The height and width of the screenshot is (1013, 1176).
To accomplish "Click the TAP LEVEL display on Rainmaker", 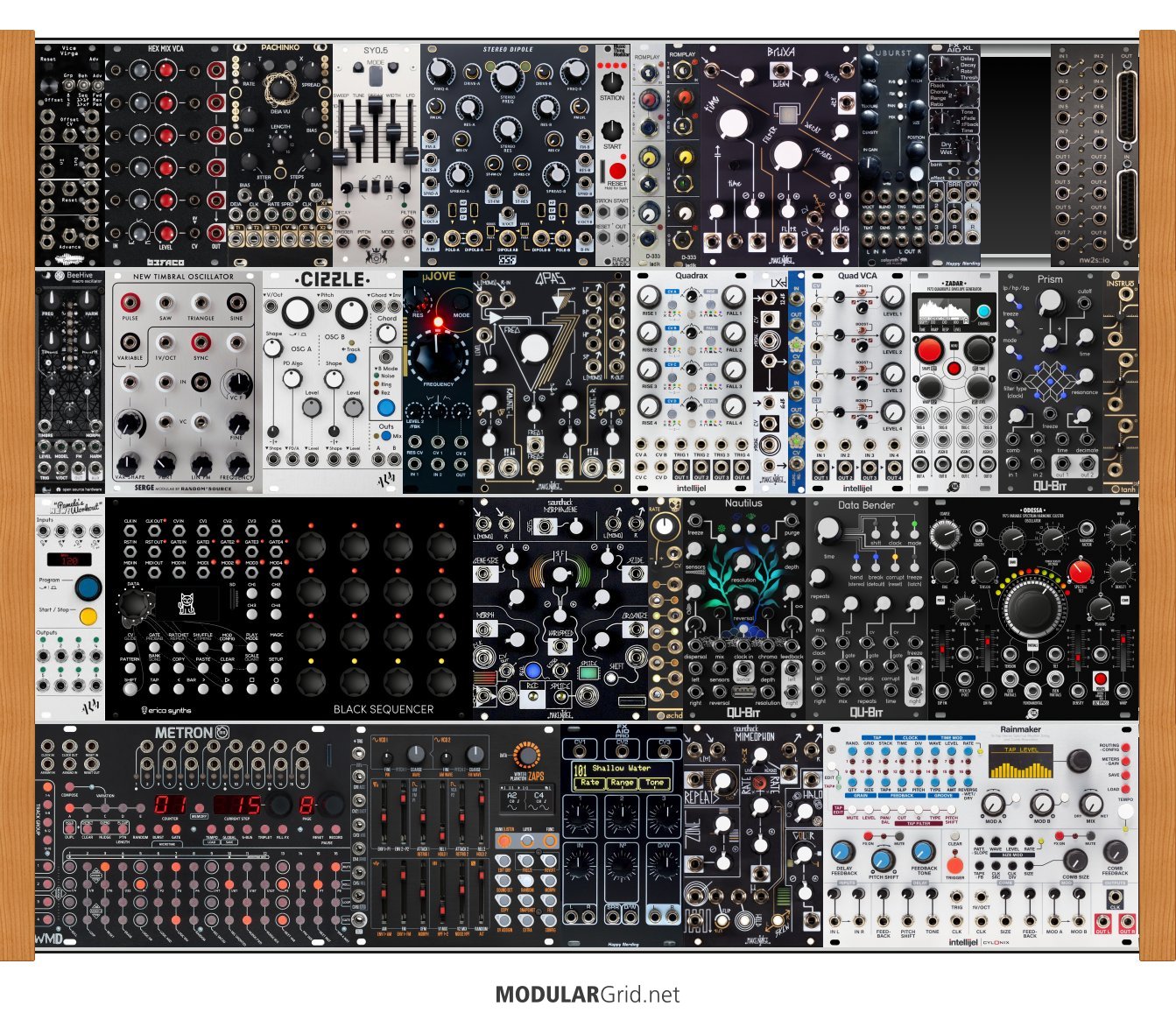I will click(x=1022, y=761).
